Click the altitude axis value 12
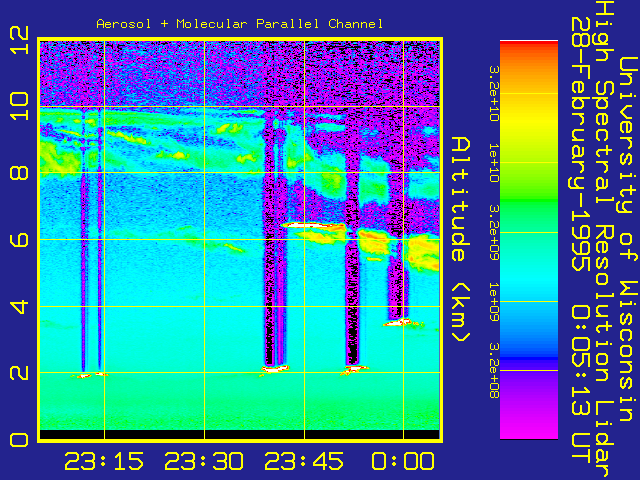This screenshot has width=640, height=480. tap(19, 40)
